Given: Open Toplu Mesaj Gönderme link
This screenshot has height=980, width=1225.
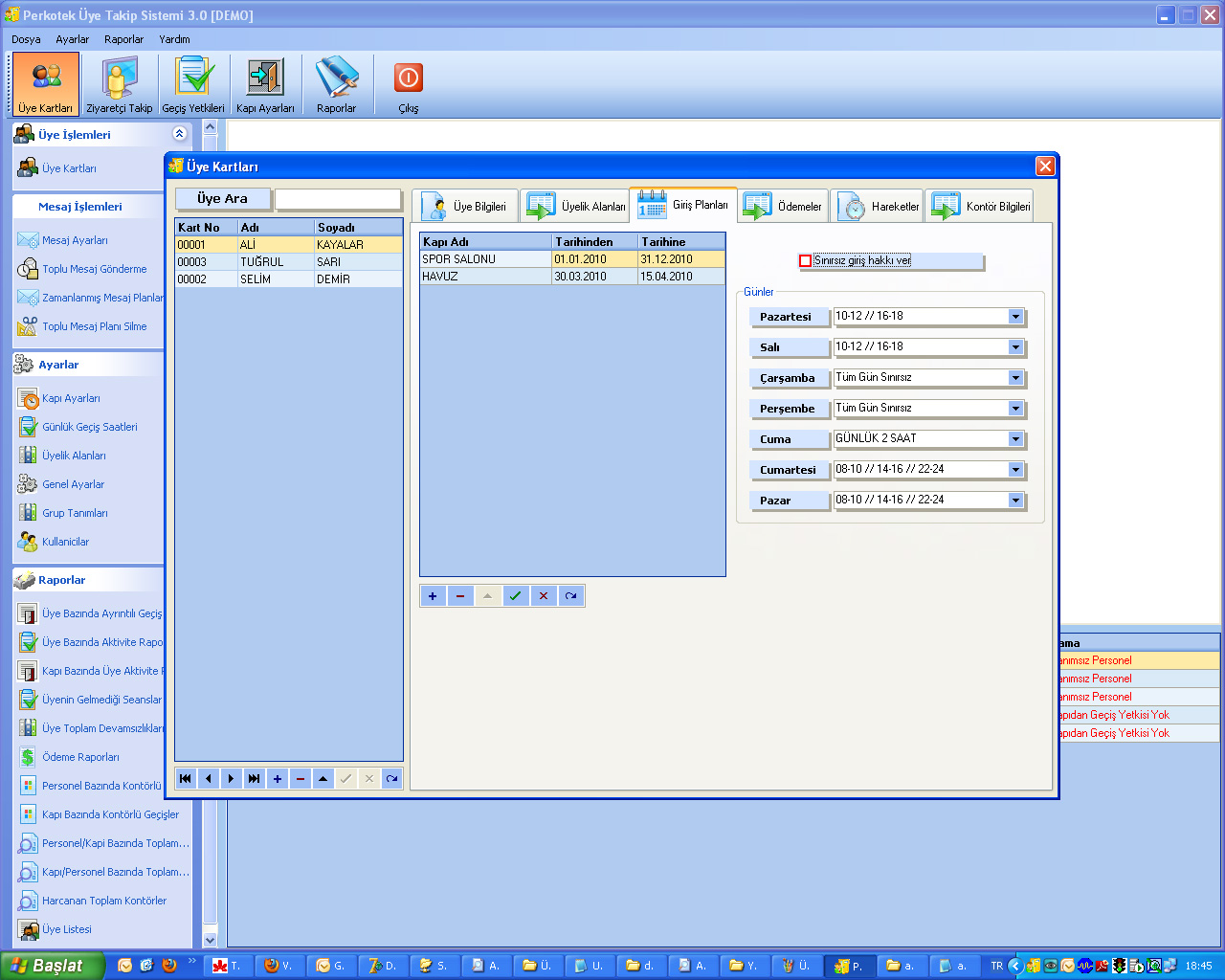Looking at the screenshot, I should (x=94, y=269).
